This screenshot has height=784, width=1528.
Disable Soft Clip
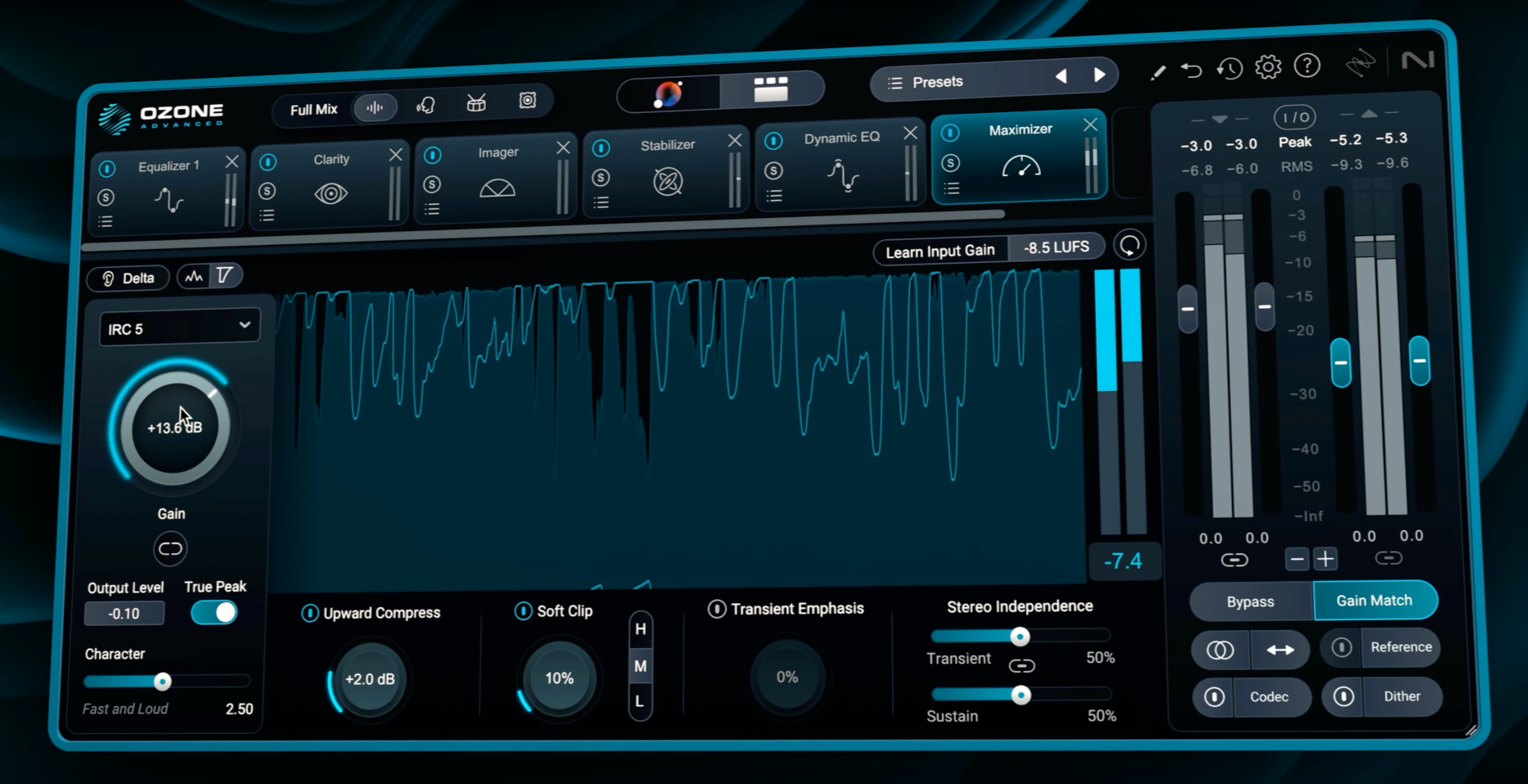pyautogui.click(x=523, y=611)
